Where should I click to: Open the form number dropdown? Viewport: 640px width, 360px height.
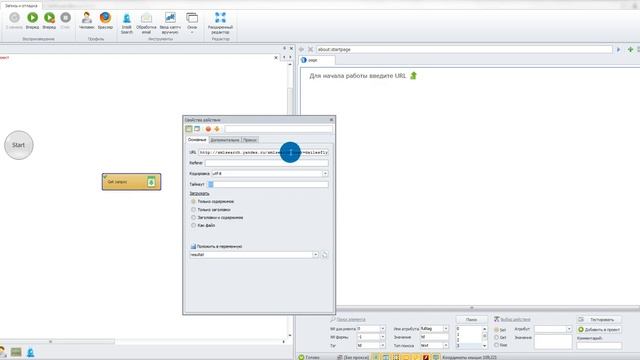pos(382,337)
